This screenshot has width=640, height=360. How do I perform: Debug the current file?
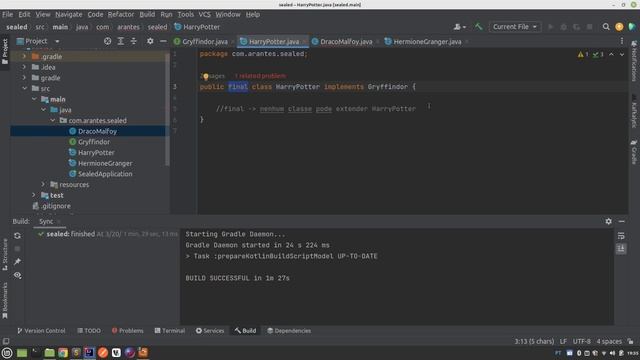pos(563,27)
